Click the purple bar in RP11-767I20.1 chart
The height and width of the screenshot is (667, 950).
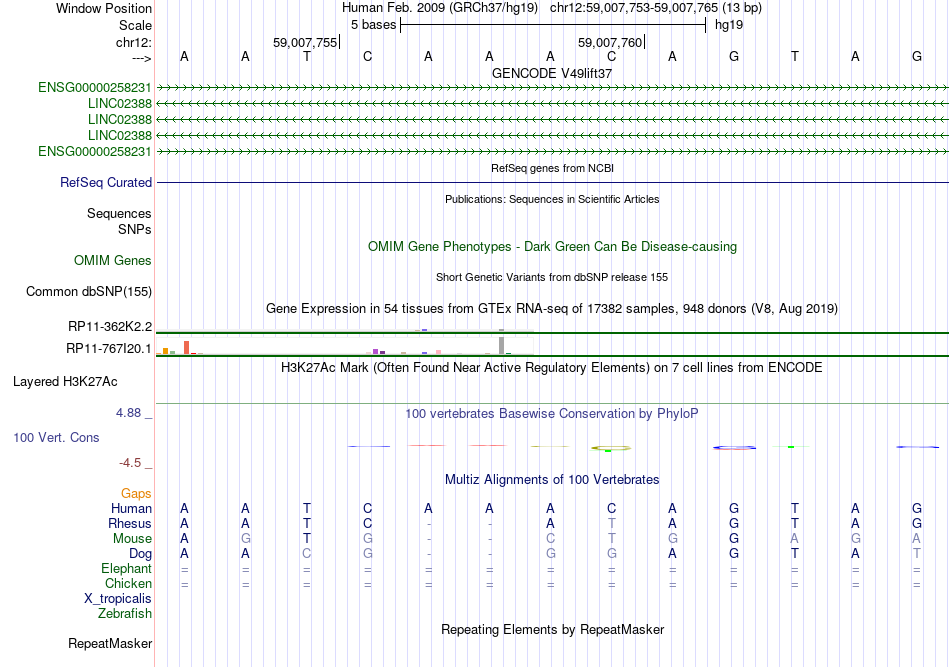376,351
